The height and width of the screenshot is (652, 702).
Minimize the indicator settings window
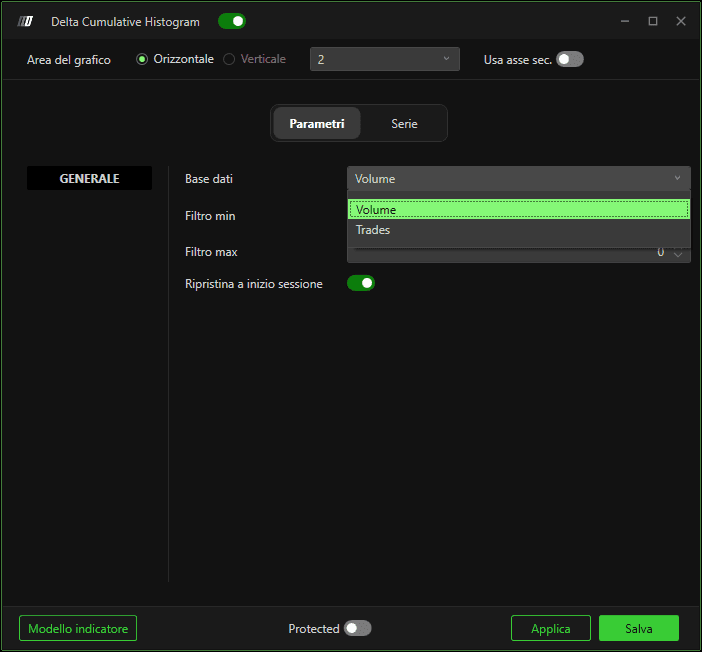[x=625, y=21]
